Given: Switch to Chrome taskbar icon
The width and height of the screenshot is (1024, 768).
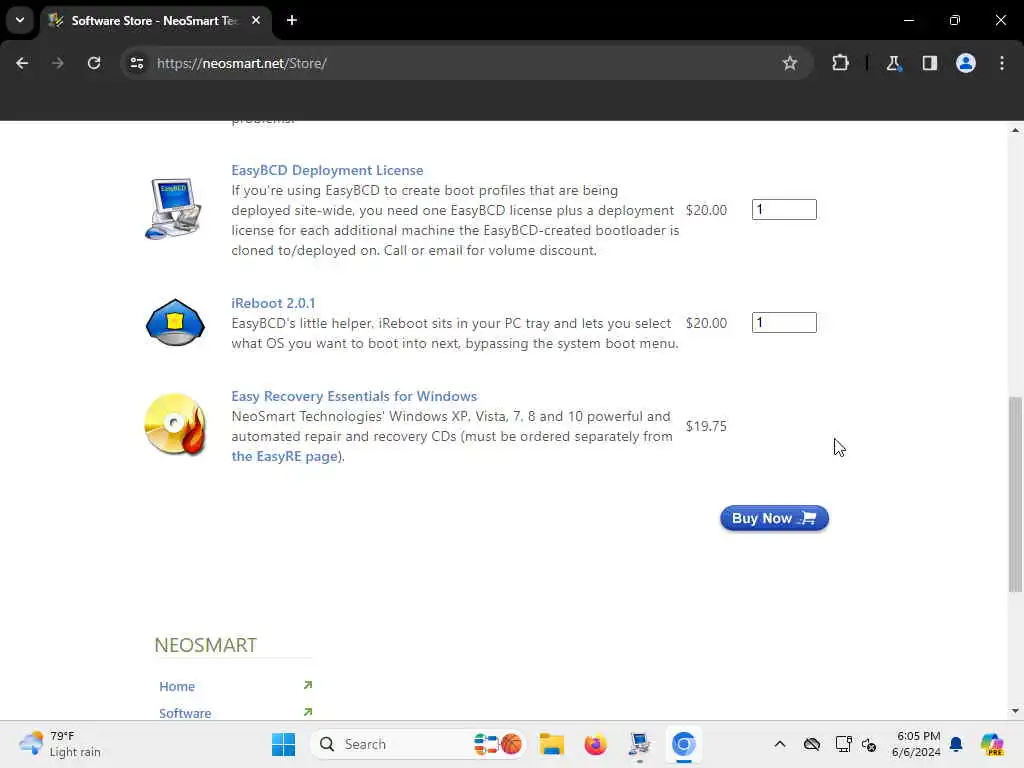Looking at the screenshot, I should tap(684, 744).
